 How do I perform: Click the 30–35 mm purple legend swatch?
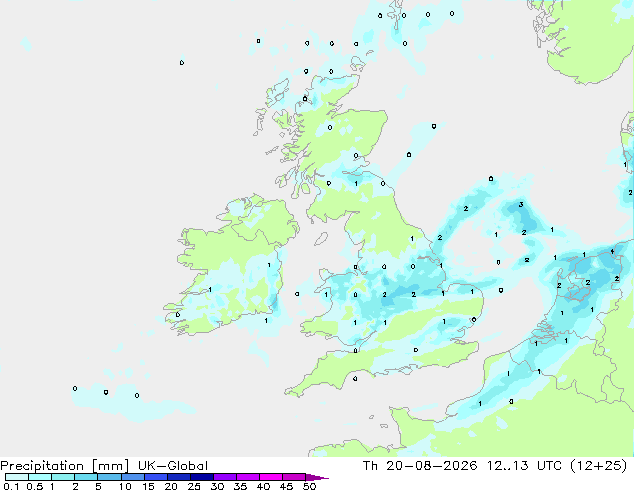coord(224,477)
